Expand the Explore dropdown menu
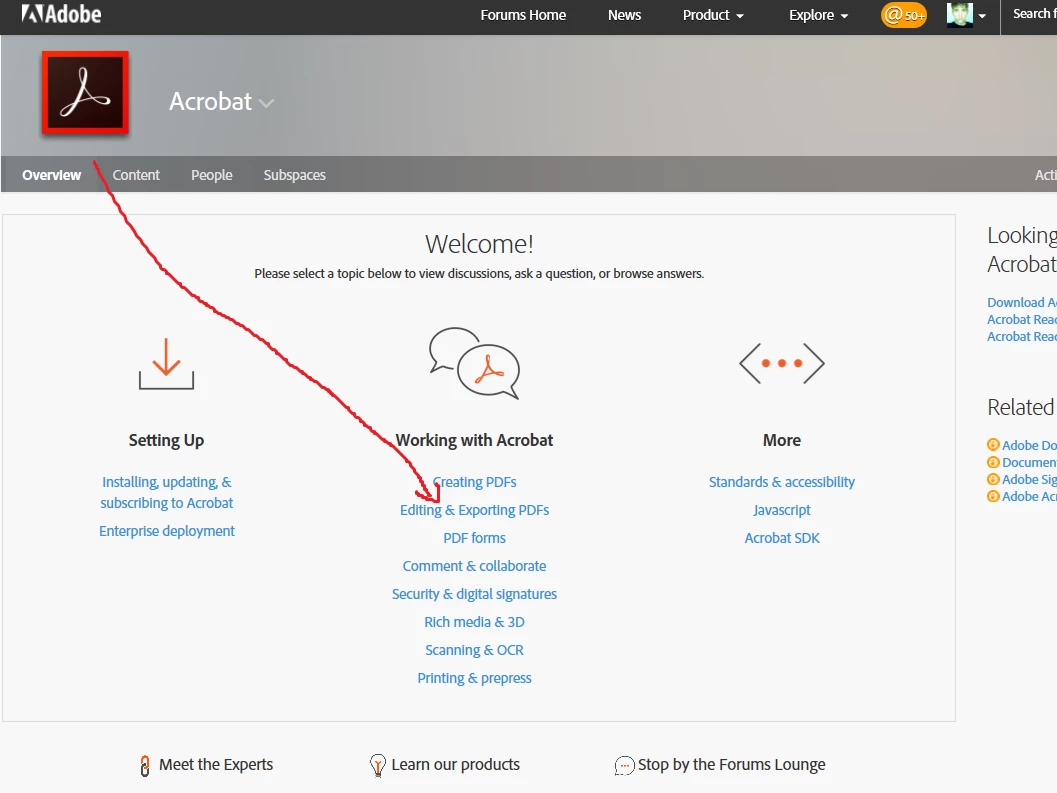 pyautogui.click(x=818, y=15)
